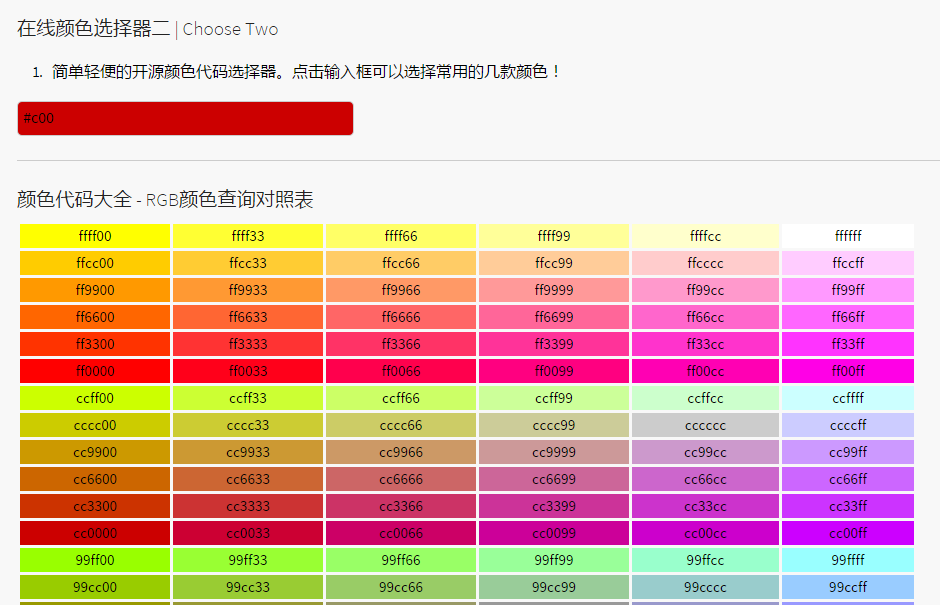Select the ff9933 orange swatch
Viewport: 940px width, 605px height.
click(x=248, y=290)
